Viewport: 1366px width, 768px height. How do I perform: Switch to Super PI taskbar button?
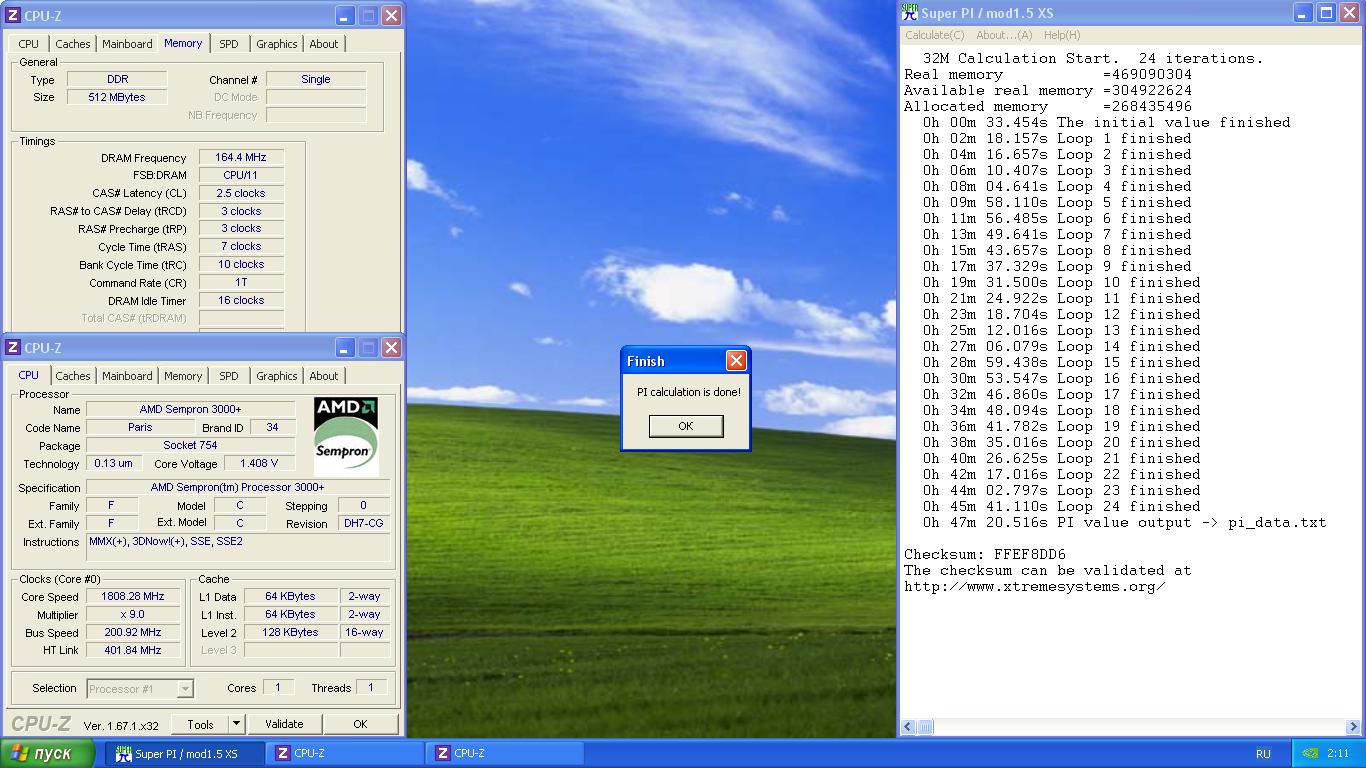(x=186, y=754)
